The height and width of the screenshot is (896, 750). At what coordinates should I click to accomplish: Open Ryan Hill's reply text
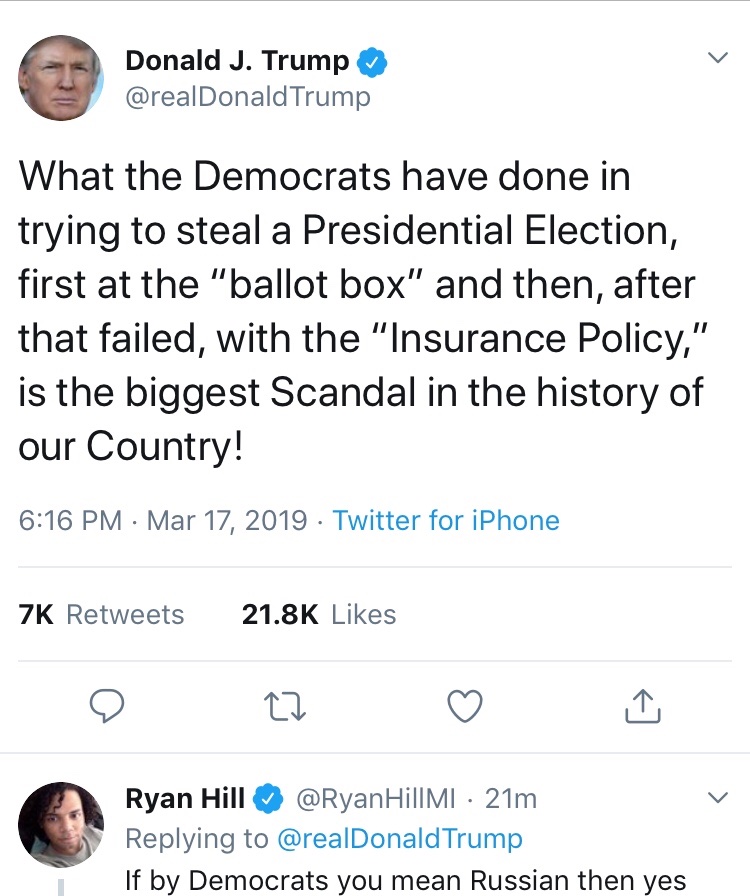[405, 880]
